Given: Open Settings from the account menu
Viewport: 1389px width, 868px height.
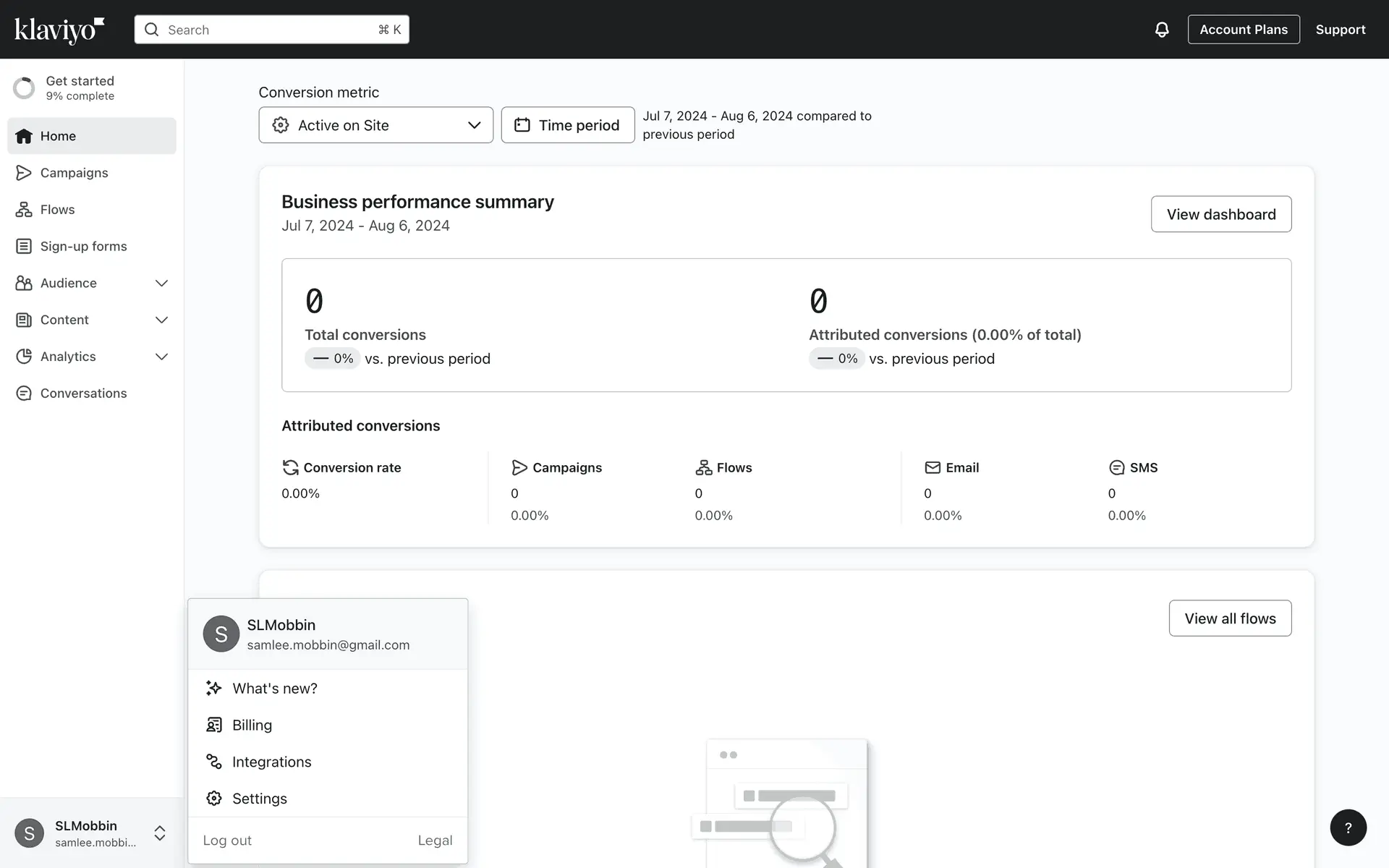Looking at the screenshot, I should 259,799.
